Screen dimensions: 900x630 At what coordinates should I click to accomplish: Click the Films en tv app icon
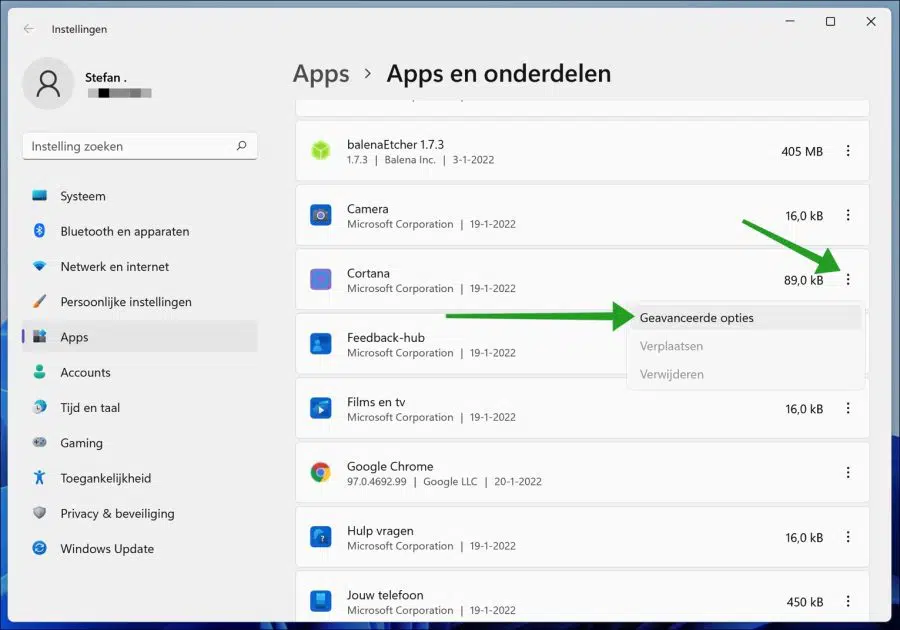(321, 409)
